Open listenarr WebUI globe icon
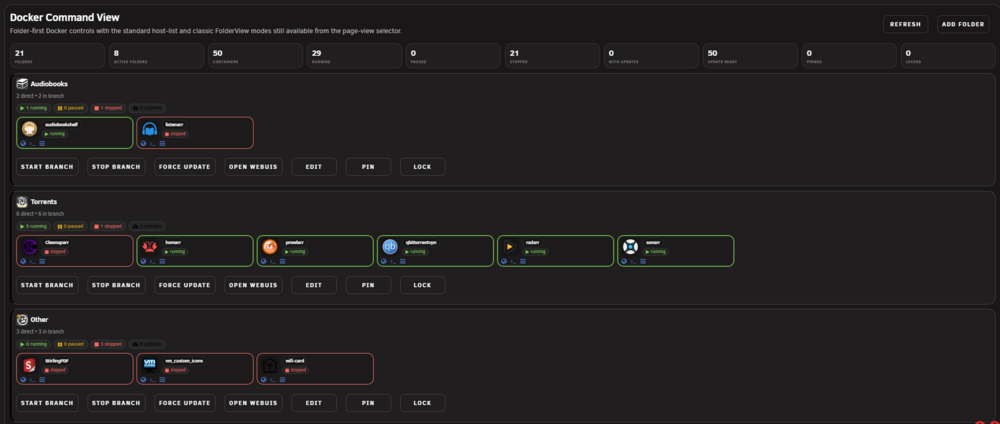Screen dimensions: 1000x424 click(143, 143)
